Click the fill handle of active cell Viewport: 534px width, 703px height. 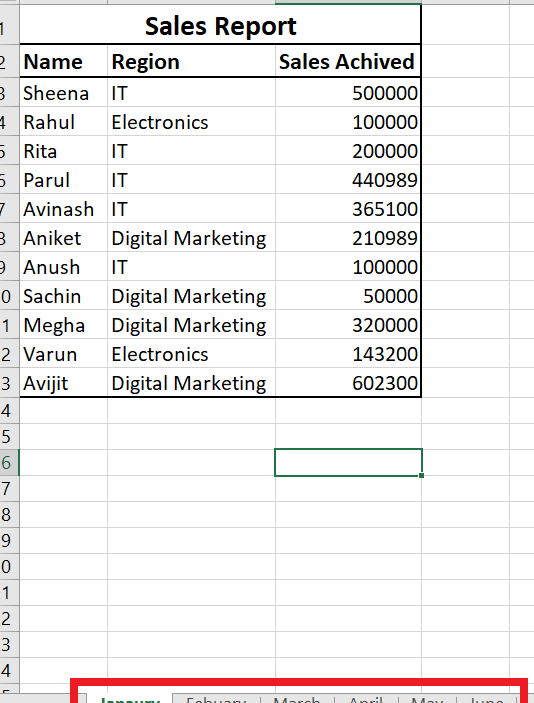421,475
